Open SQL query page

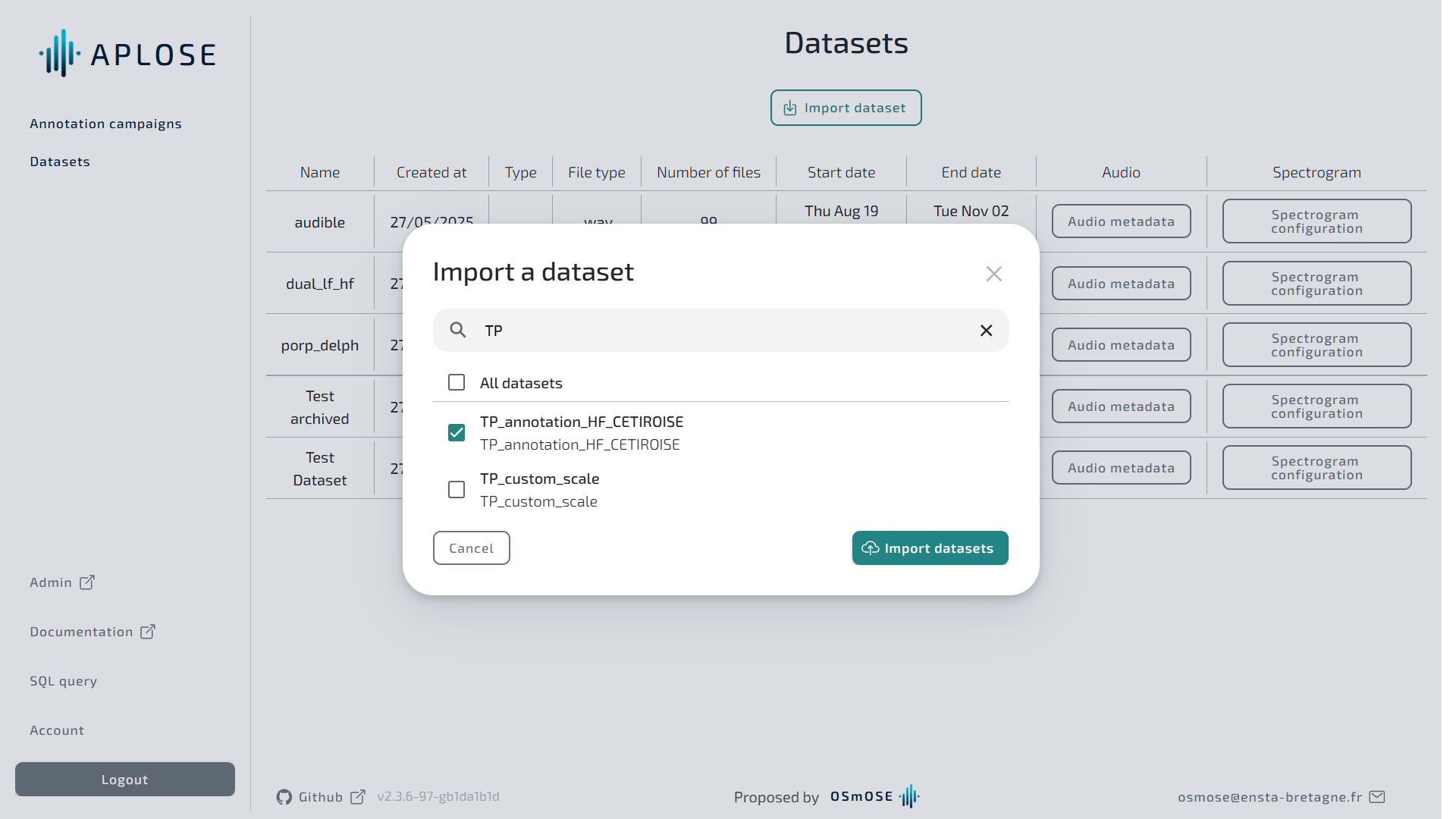63,681
